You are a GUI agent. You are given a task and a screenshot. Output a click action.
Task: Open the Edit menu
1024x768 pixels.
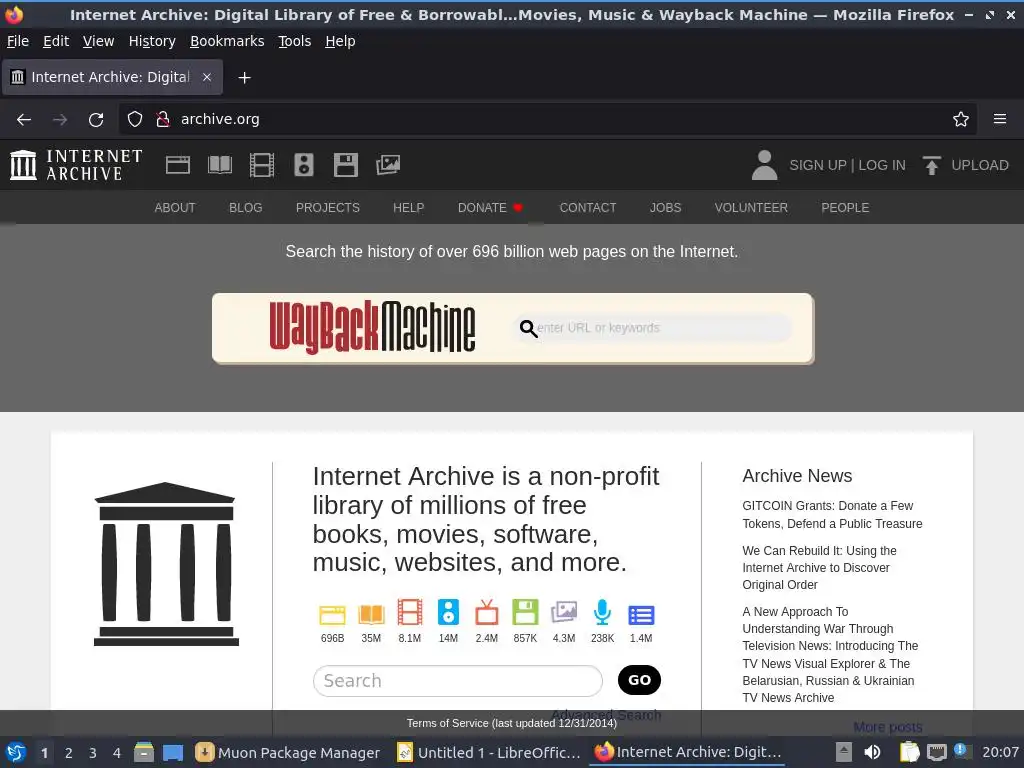point(56,41)
